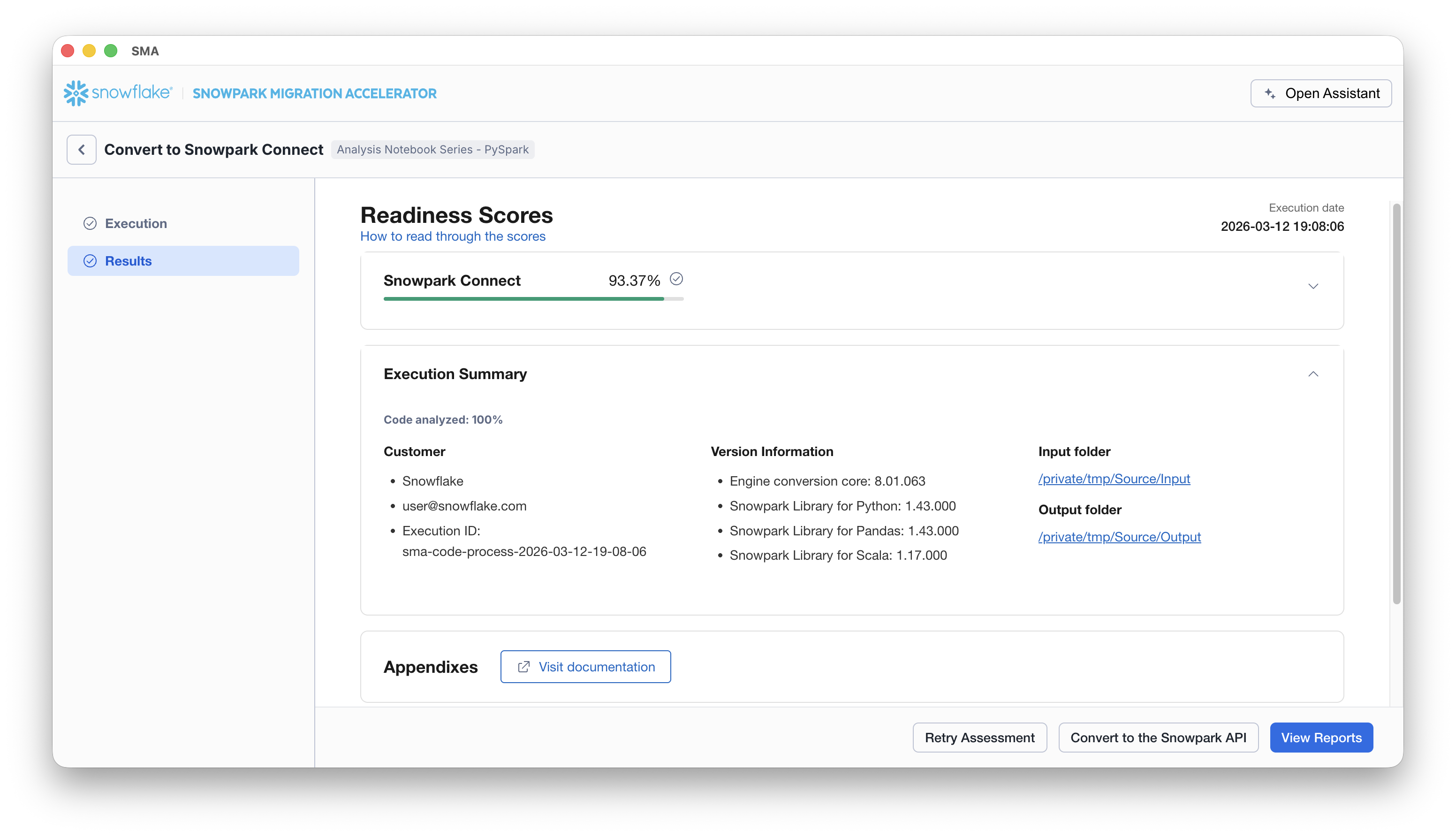Click external link icon in Visit documentation

pos(523,667)
